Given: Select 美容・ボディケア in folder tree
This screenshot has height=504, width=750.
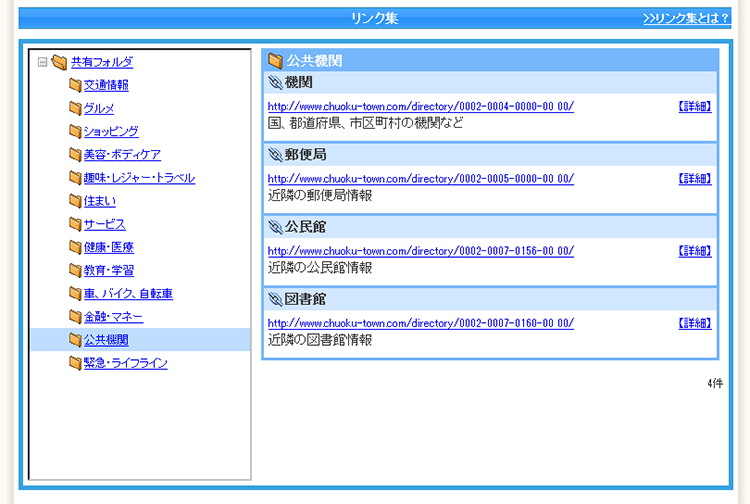Looking at the screenshot, I should point(122,155).
